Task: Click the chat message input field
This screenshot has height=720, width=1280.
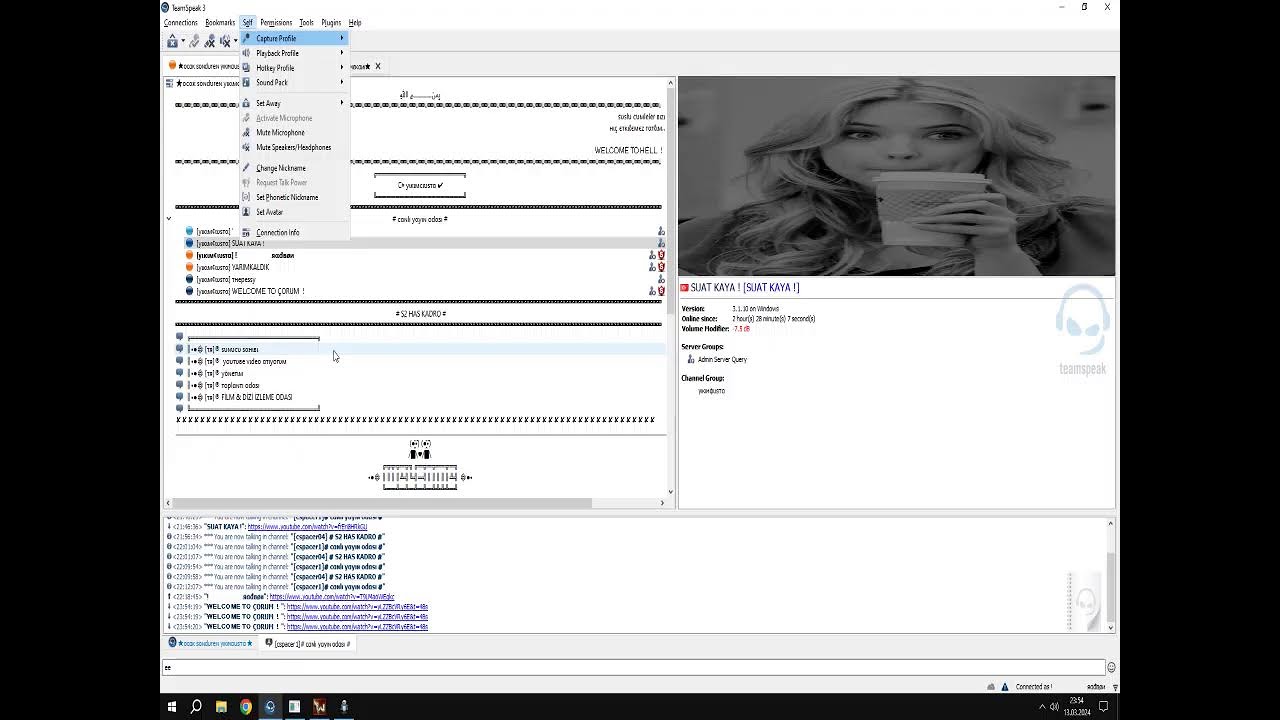Action: 633,667
